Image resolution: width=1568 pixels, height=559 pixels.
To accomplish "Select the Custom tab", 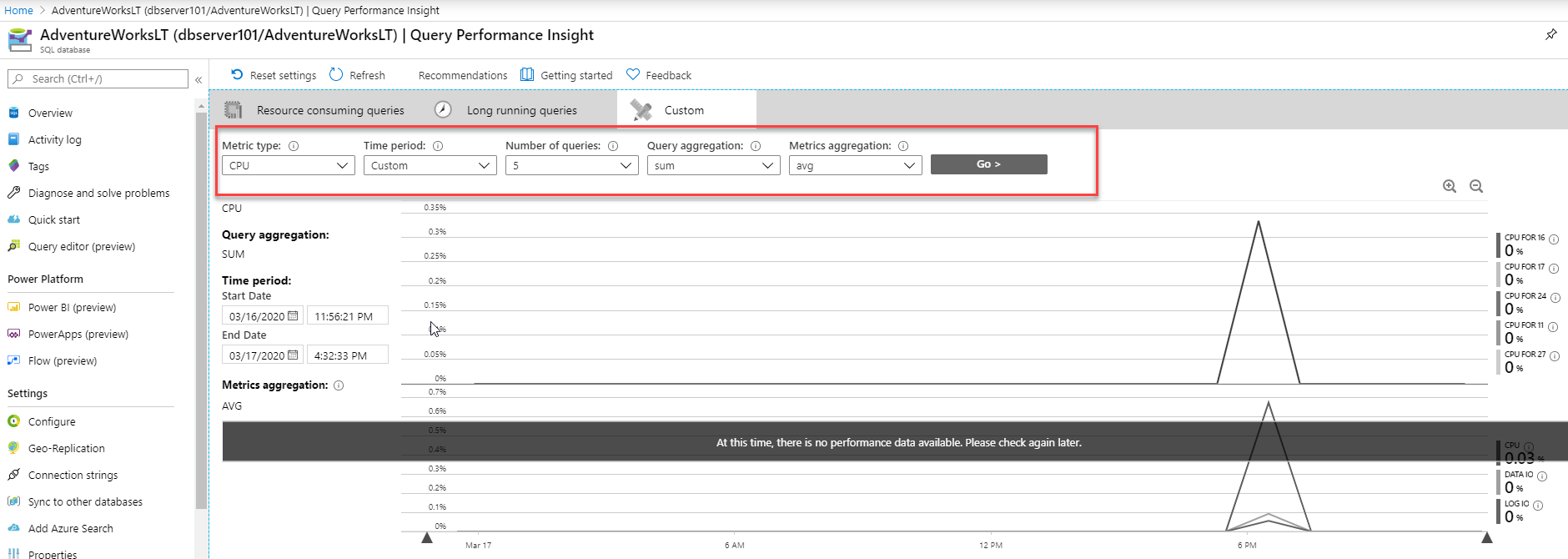I will (x=686, y=110).
